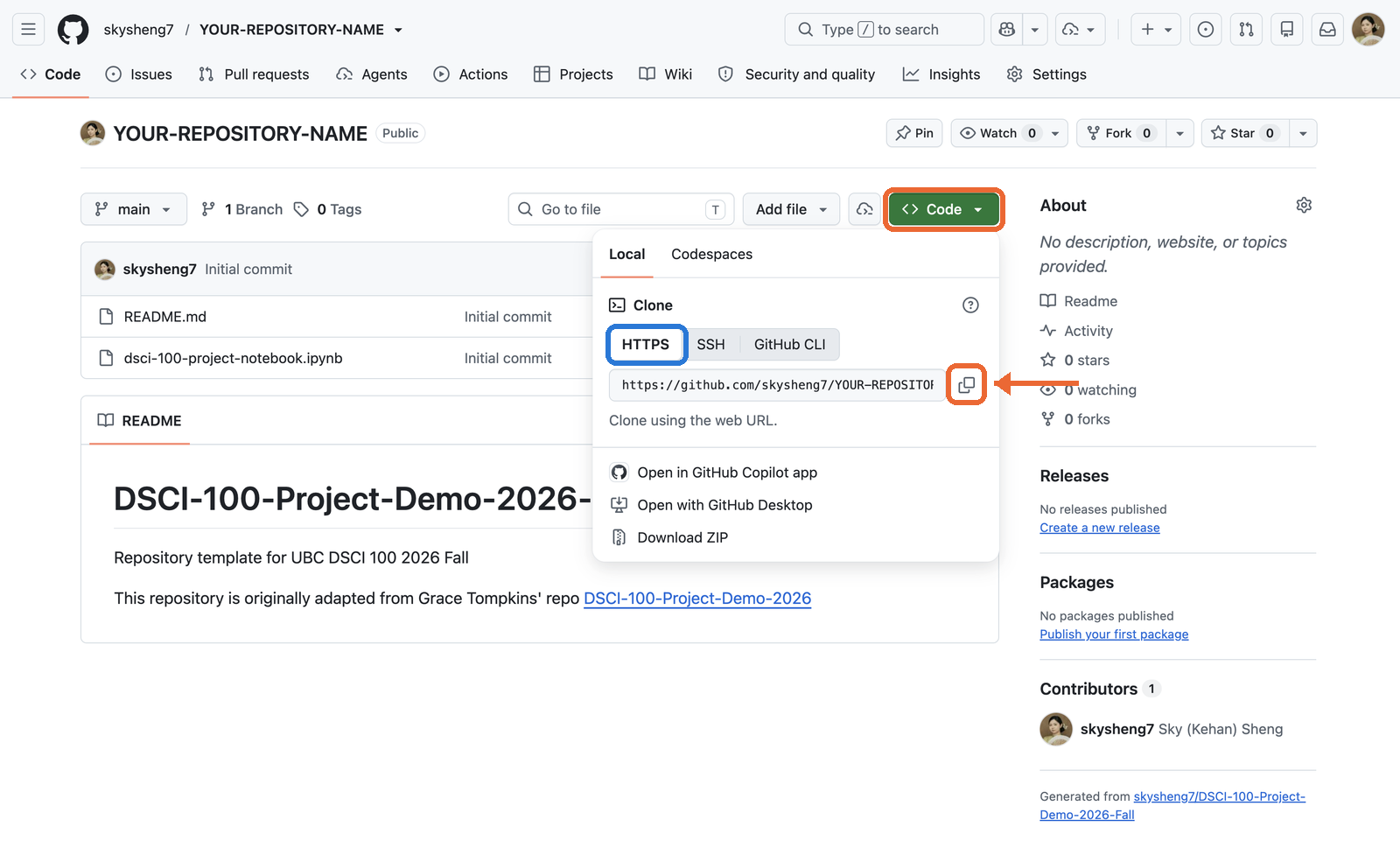Screen dimensions: 1400x841
Task: Open the create new plus dropdown
Action: click(x=1156, y=30)
